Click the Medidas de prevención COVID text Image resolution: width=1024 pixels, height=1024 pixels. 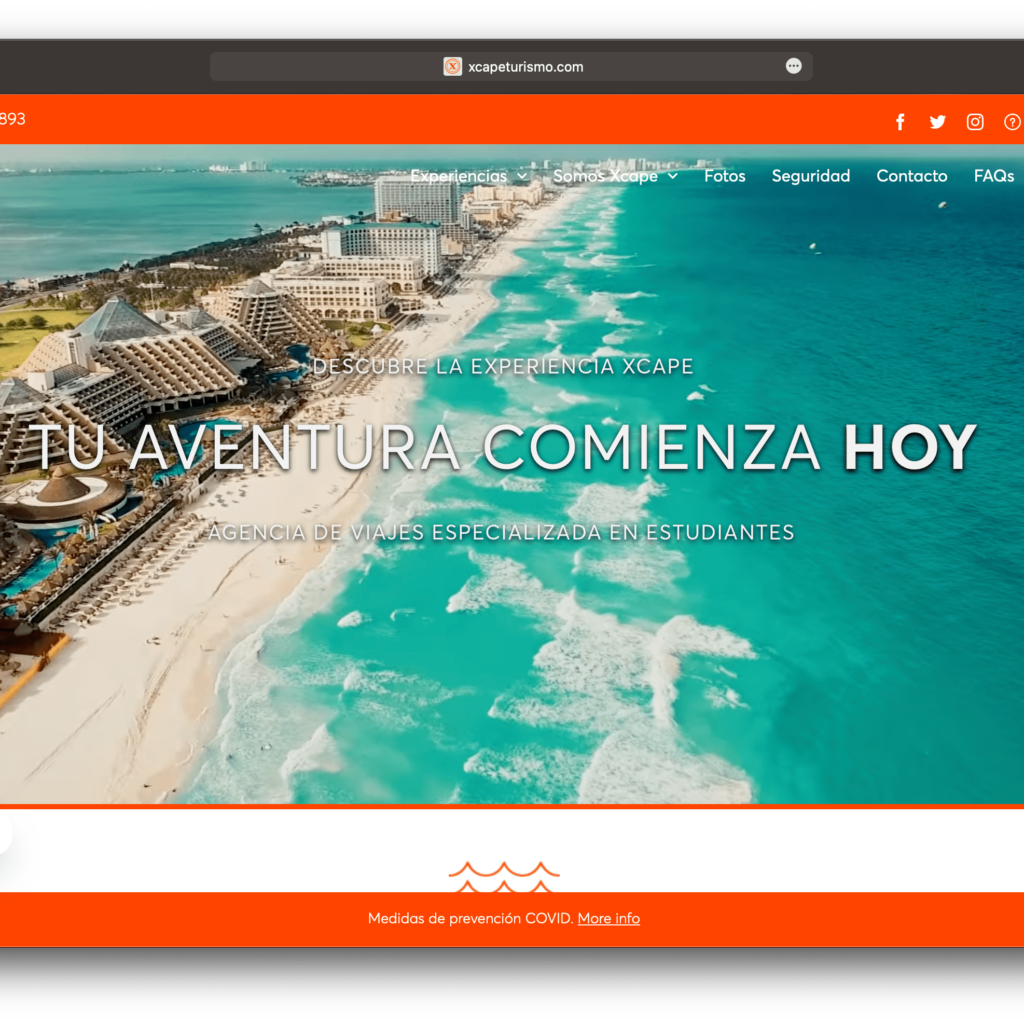click(470, 918)
